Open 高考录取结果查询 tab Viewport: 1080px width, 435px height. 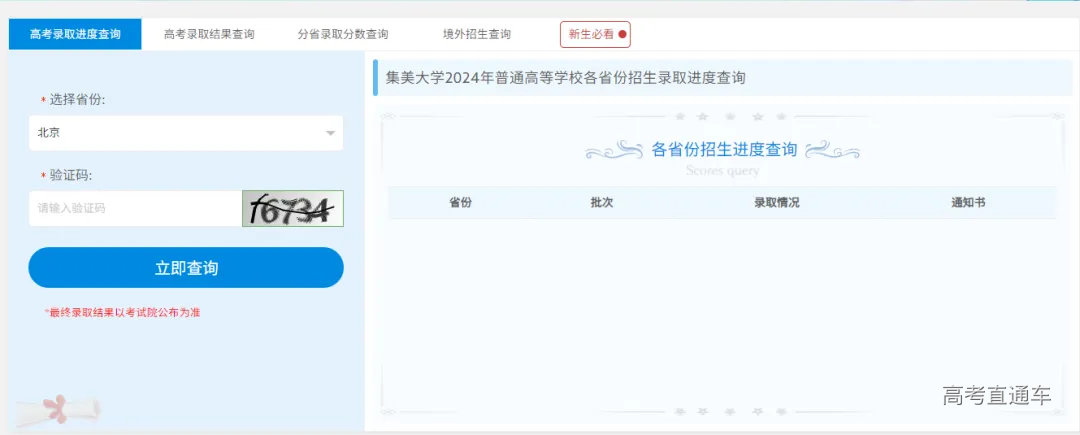pyautogui.click(x=209, y=34)
